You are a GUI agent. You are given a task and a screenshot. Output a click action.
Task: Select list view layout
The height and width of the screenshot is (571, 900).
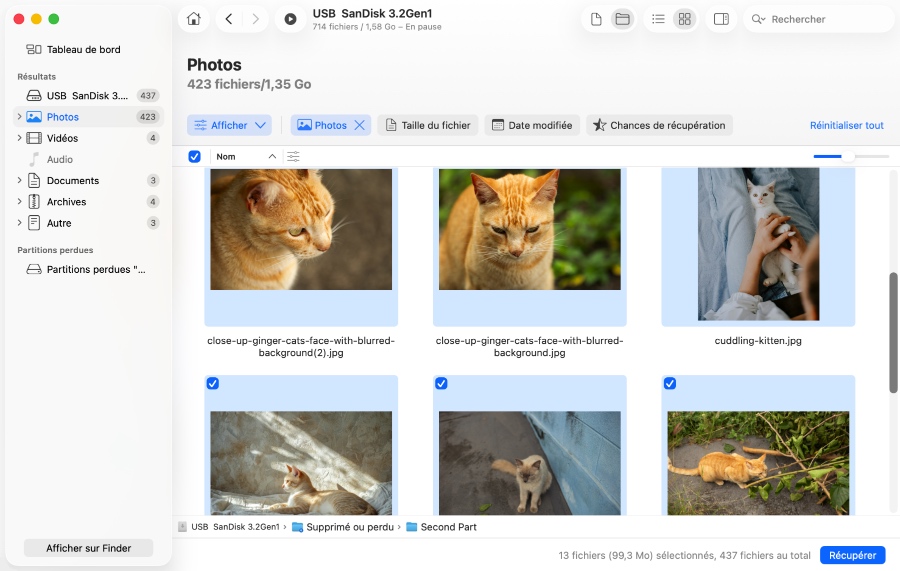pyautogui.click(x=658, y=19)
